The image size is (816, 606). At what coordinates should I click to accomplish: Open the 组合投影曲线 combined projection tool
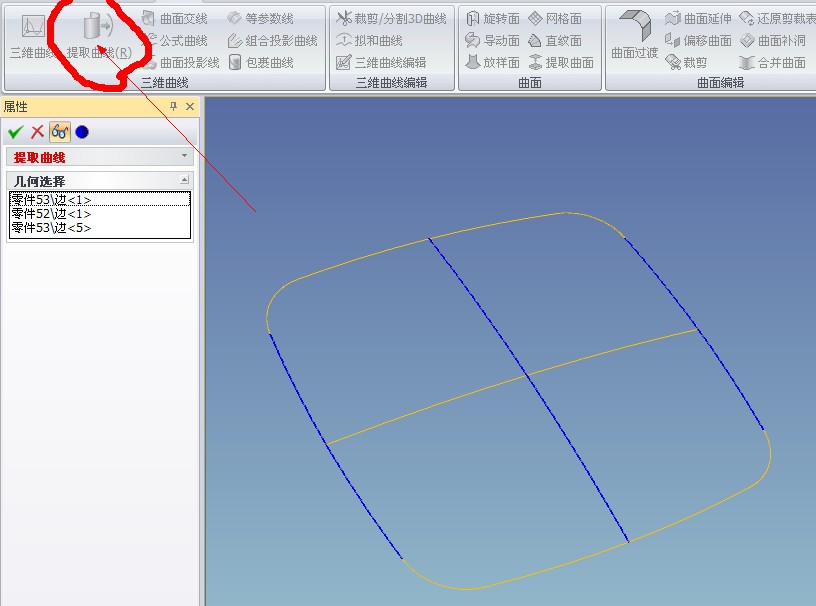(272, 41)
